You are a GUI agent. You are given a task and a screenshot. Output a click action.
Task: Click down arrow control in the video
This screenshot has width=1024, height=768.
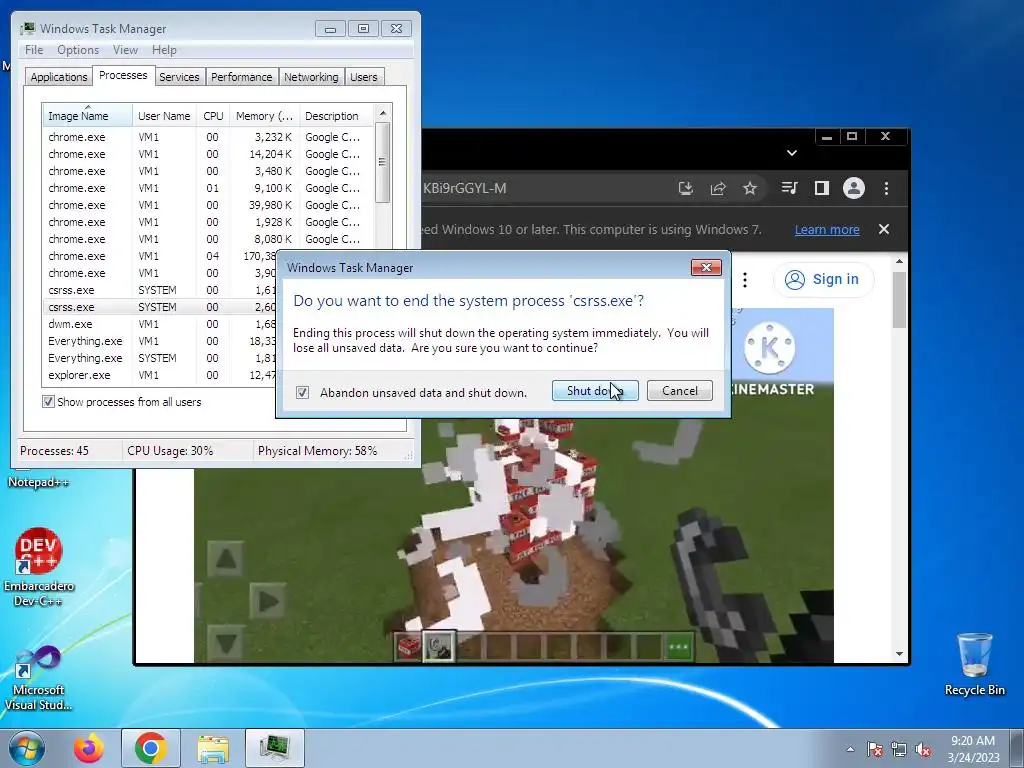[226, 643]
